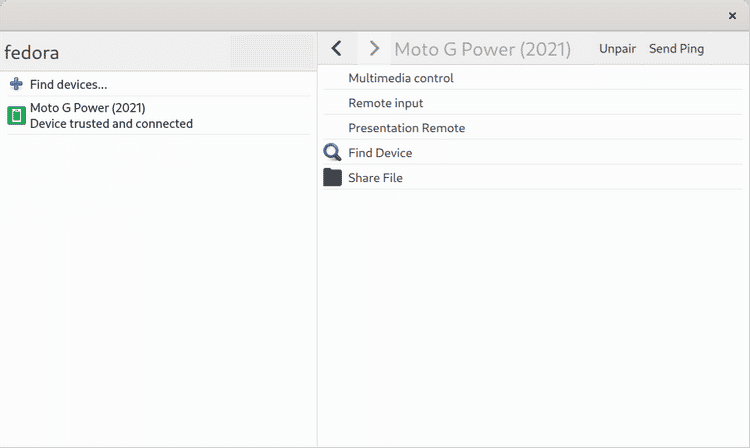Launch Presentation Remote
The width and height of the screenshot is (750, 448).
pos(406,128)
